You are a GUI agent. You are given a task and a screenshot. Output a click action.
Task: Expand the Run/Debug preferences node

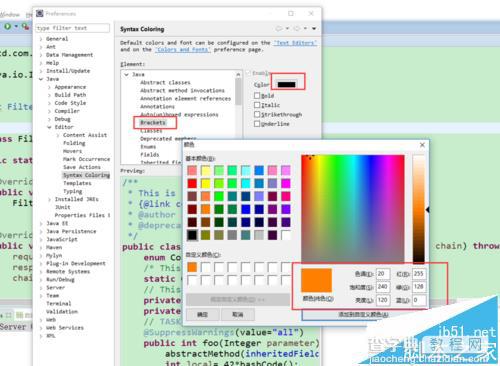pyautogui.click(x=41, y=279)
